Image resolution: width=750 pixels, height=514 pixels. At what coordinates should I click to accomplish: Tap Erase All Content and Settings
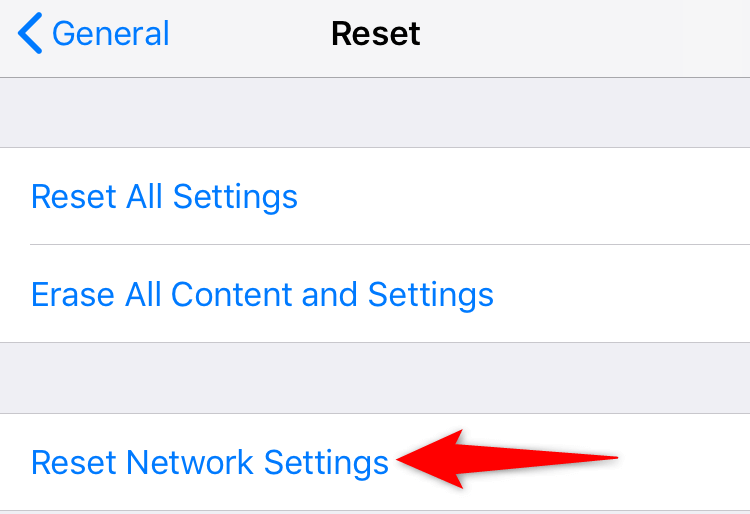(262, 294)
